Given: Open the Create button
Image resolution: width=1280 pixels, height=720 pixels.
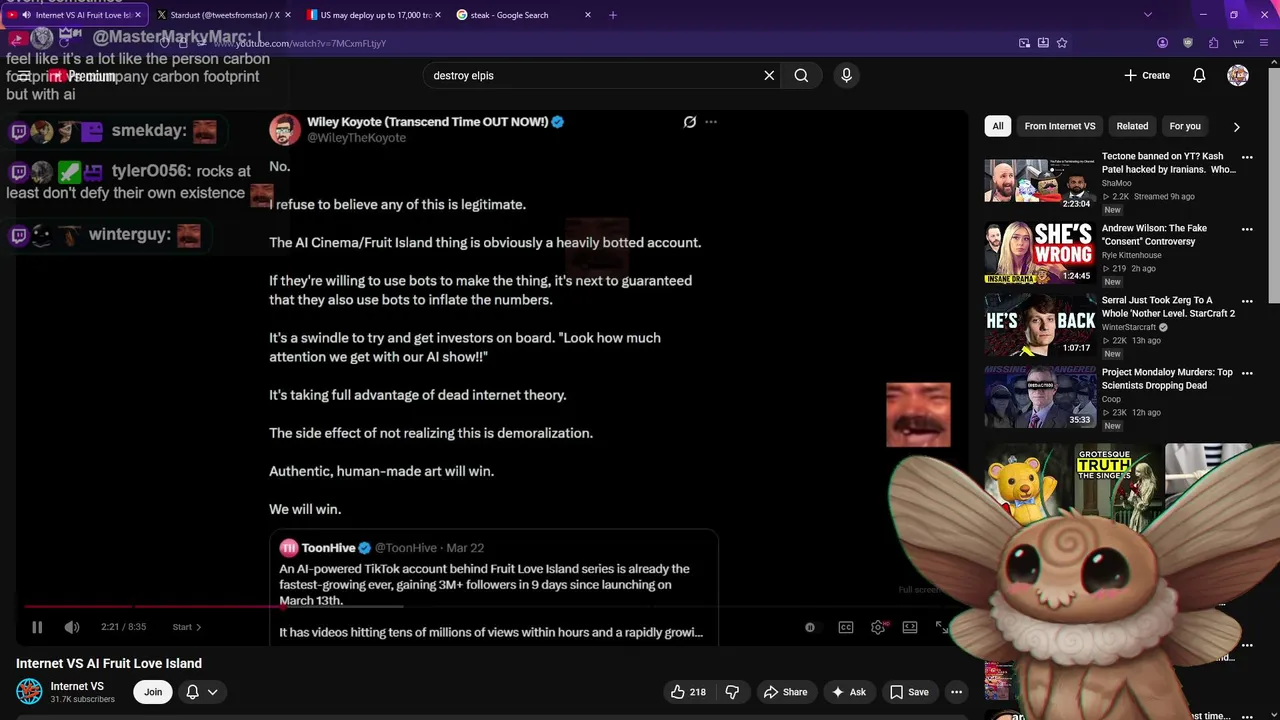Looking at the screenshot, I should pos(1147,75).
